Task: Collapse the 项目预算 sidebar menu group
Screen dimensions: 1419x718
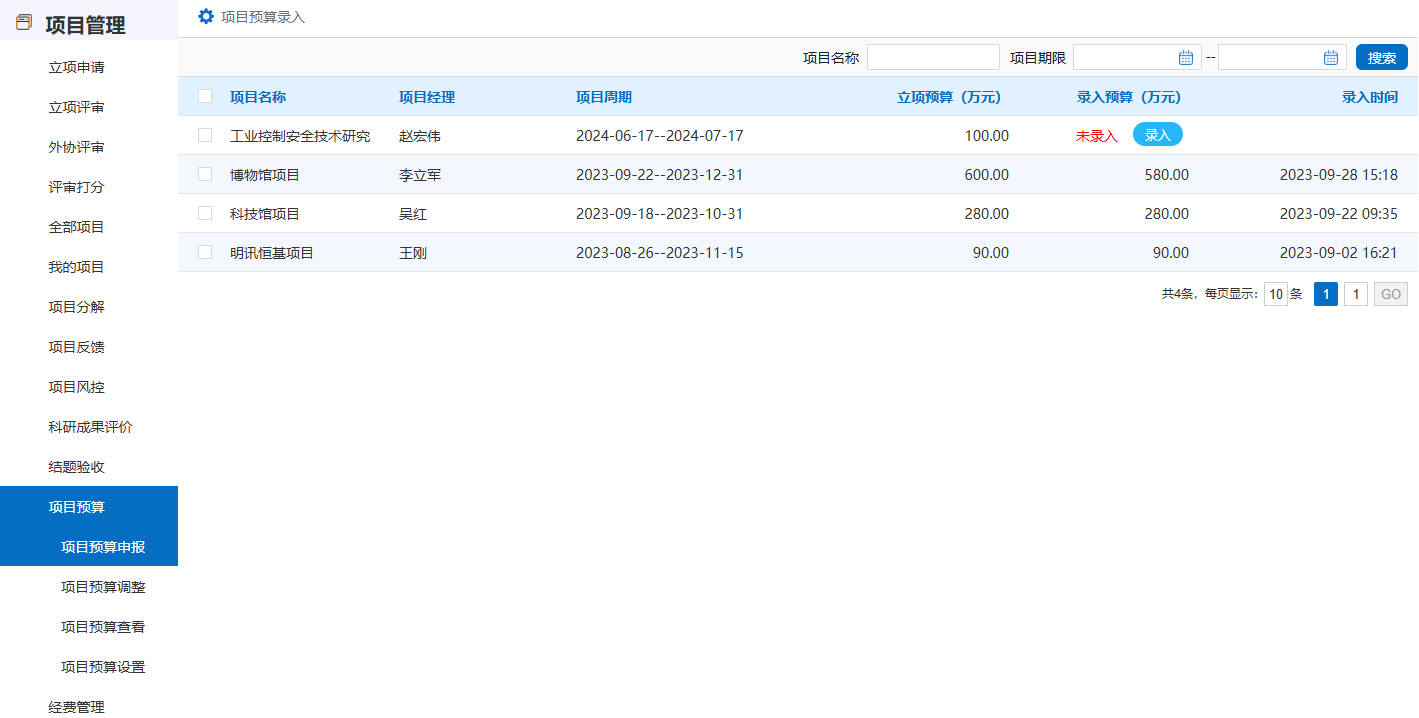Action: click(x=77, y=507)
